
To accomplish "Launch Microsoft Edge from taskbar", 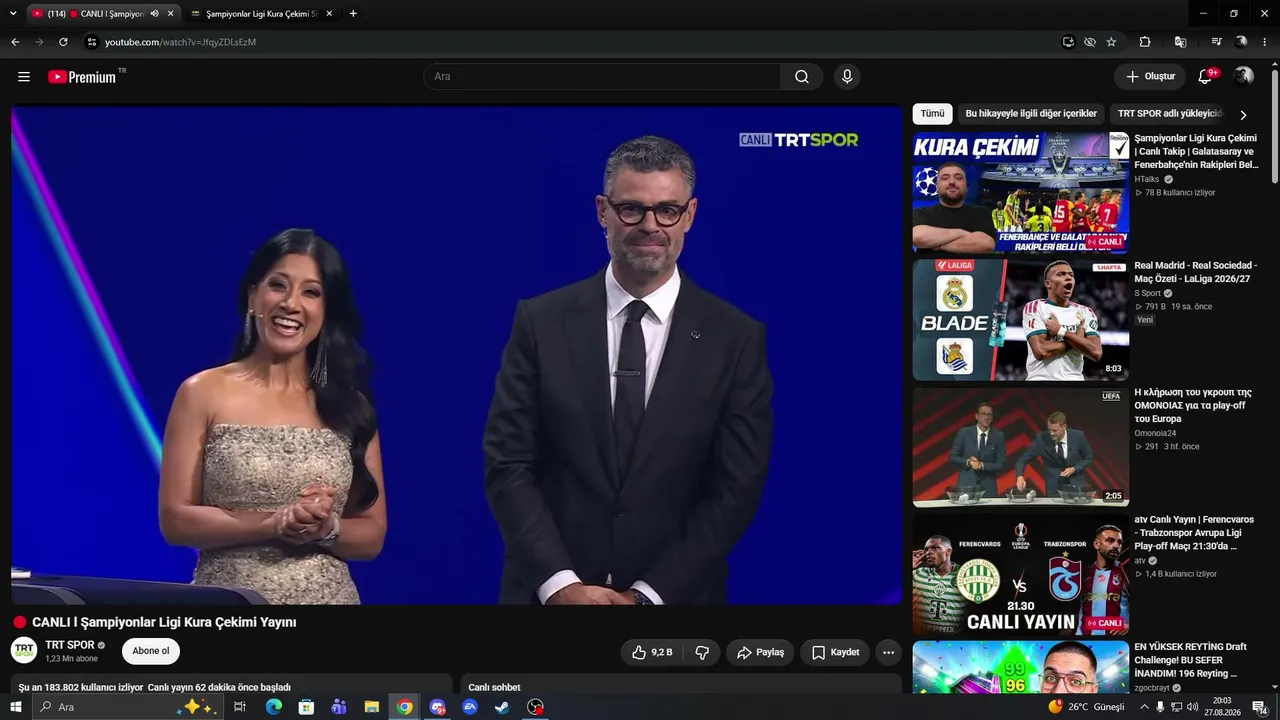I will [273, 707].
